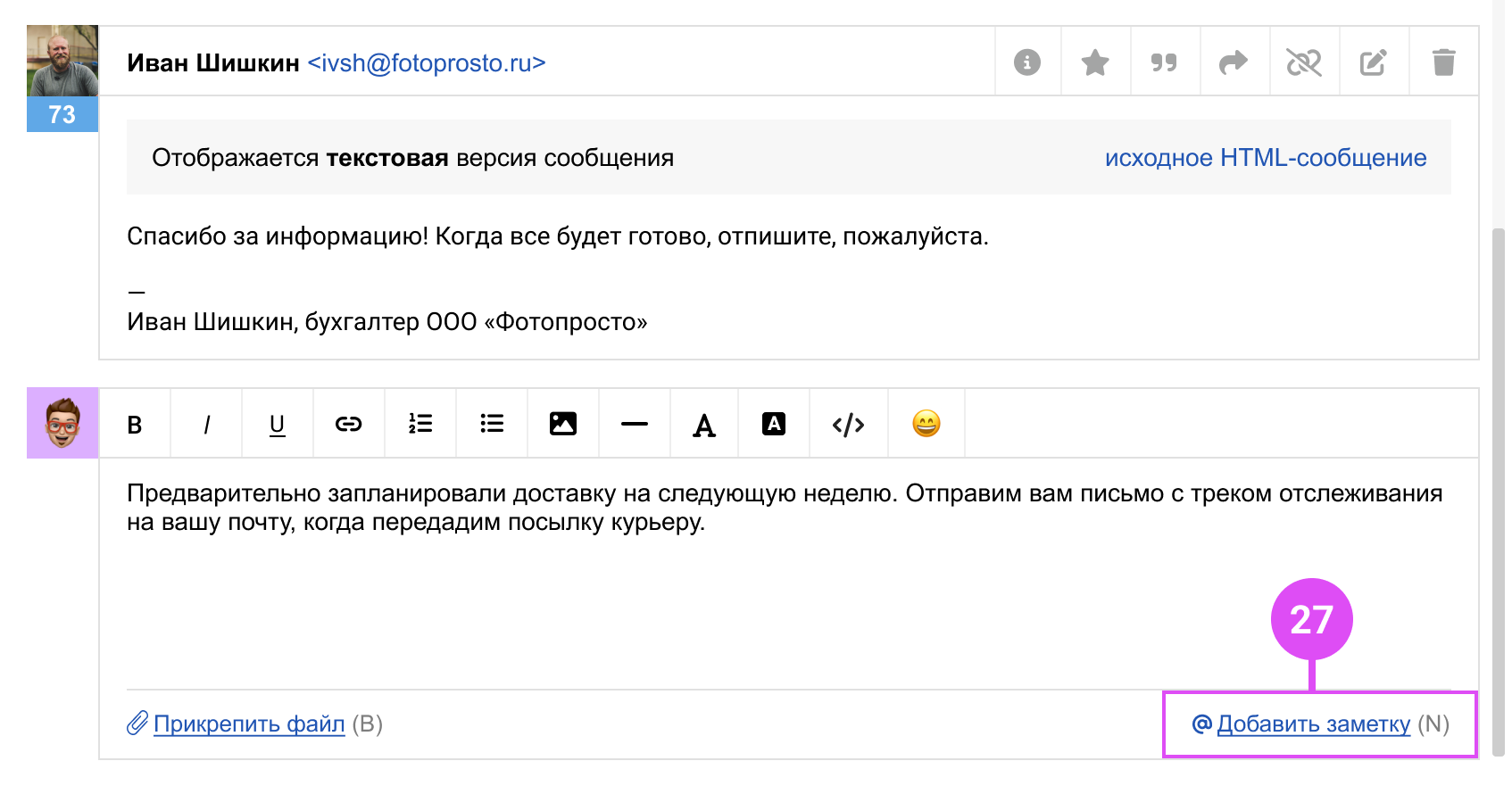Forward the message with arrow icon

pyautogui.click(x=1234, y=62)
